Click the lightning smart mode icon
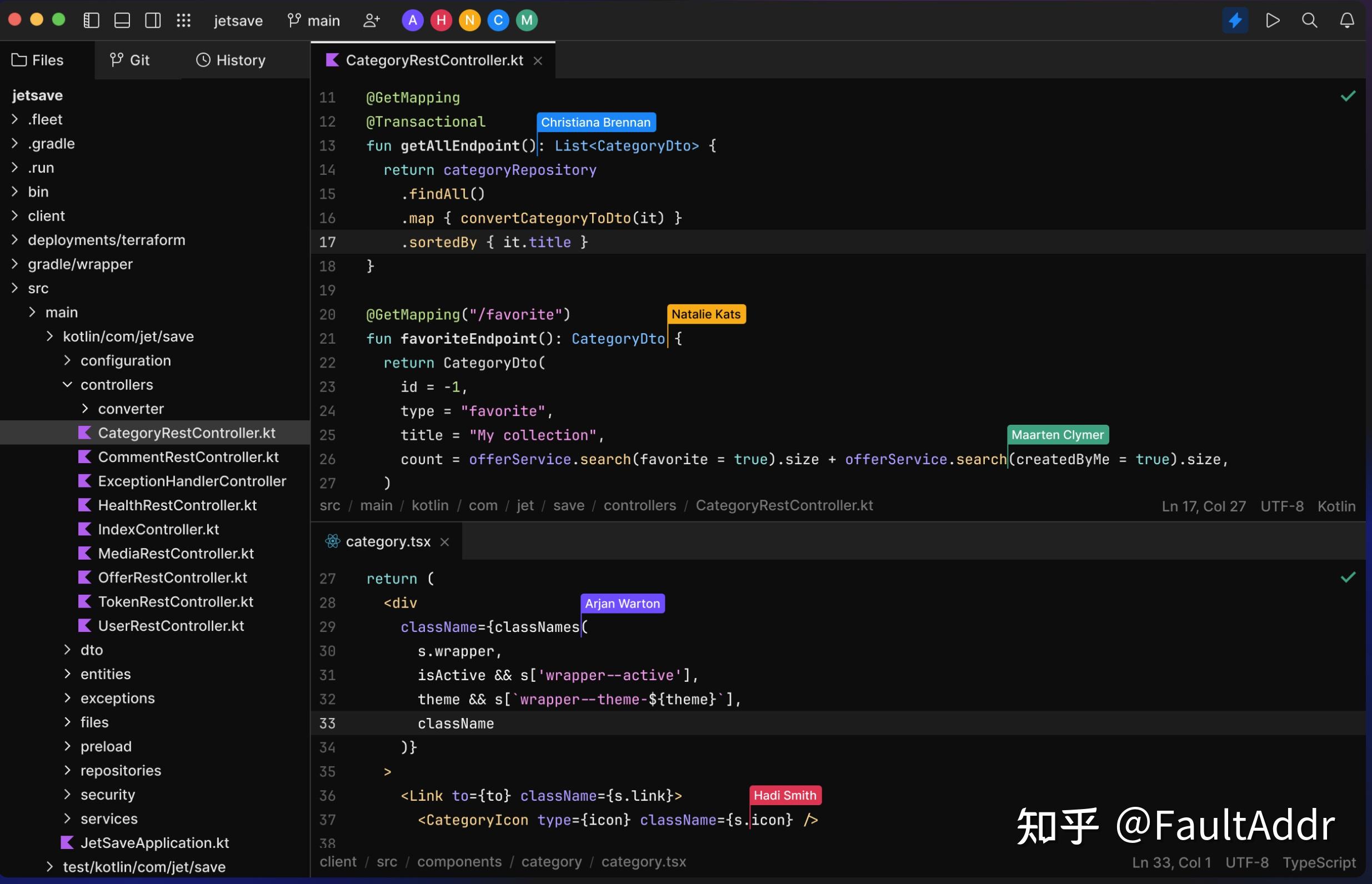1372x884 pixels. point(1235,20)
